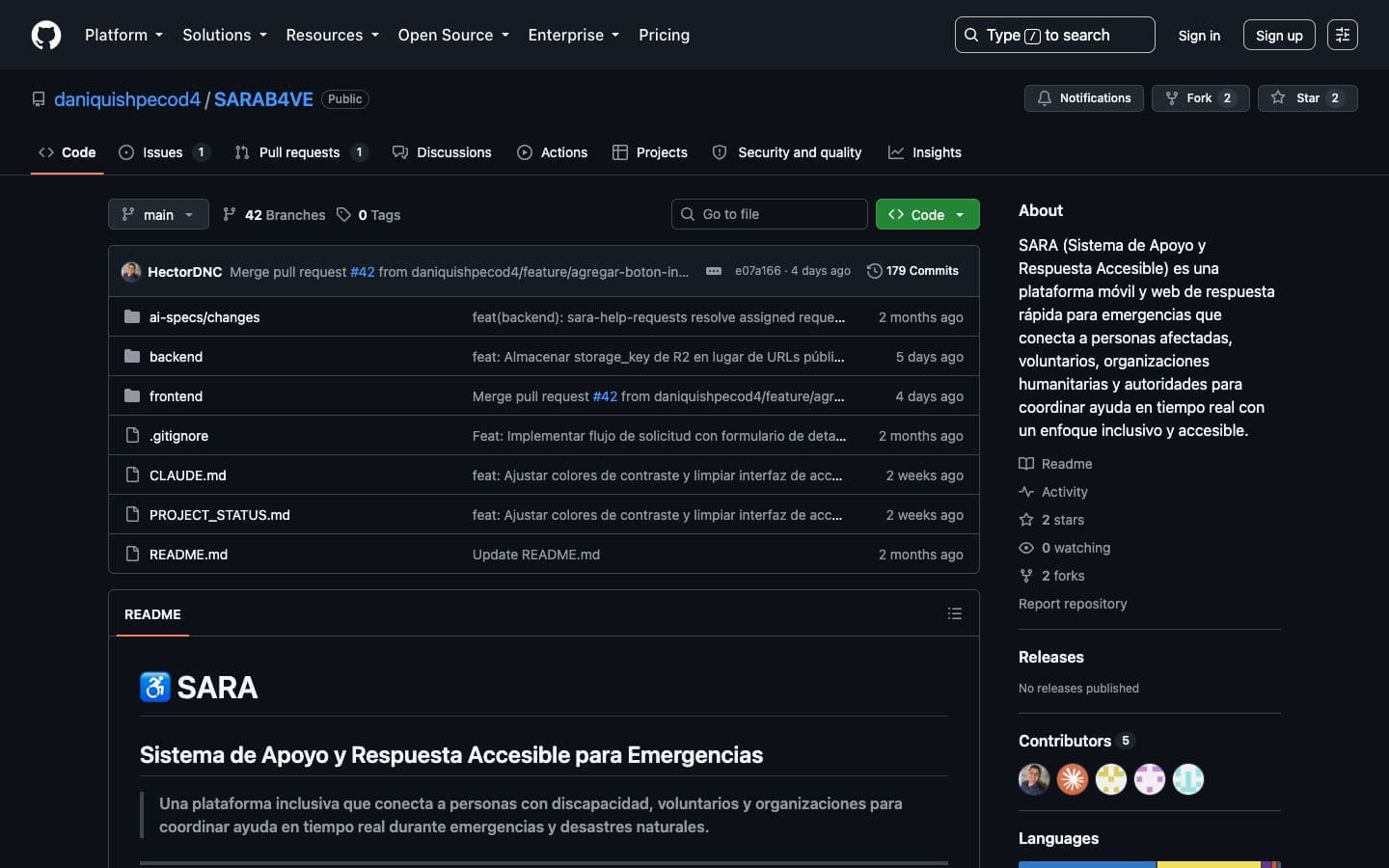Click the fork icon beside 2 forks

1026,576
